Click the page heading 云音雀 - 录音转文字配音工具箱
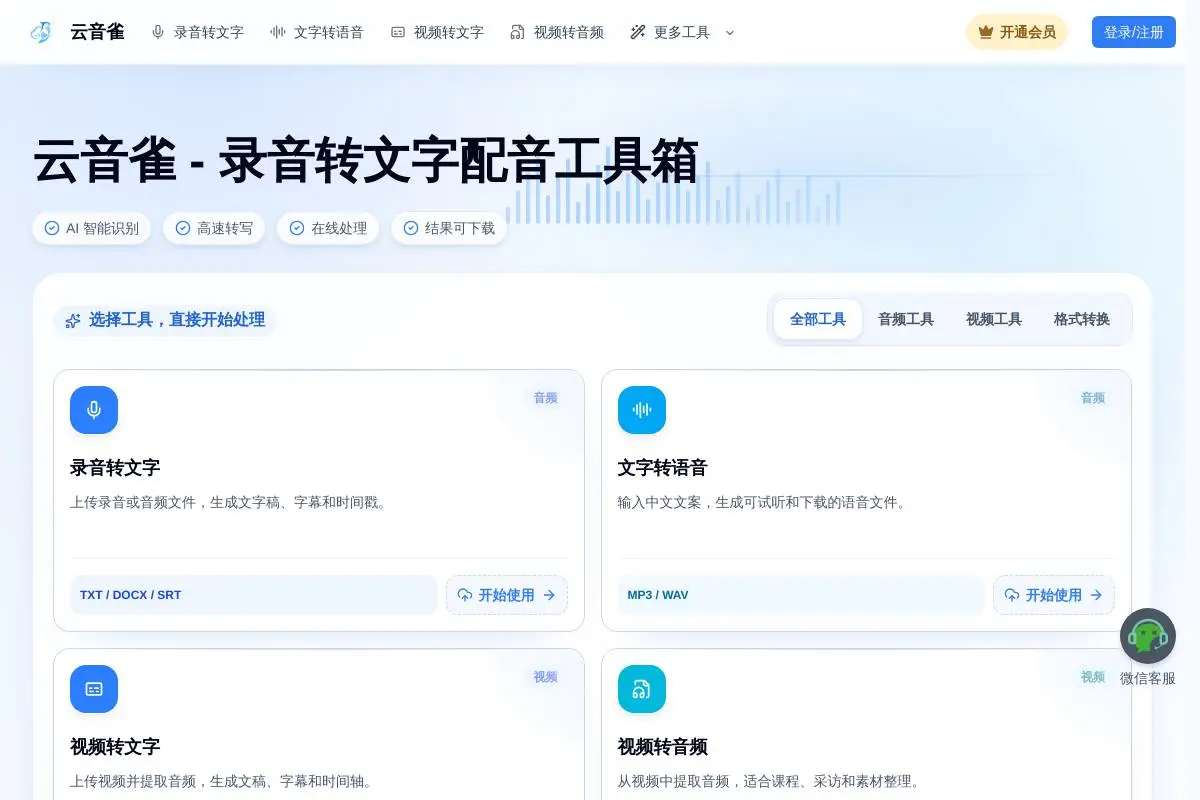Screen dimensions: 1200x800 click(x=366, y=161)
